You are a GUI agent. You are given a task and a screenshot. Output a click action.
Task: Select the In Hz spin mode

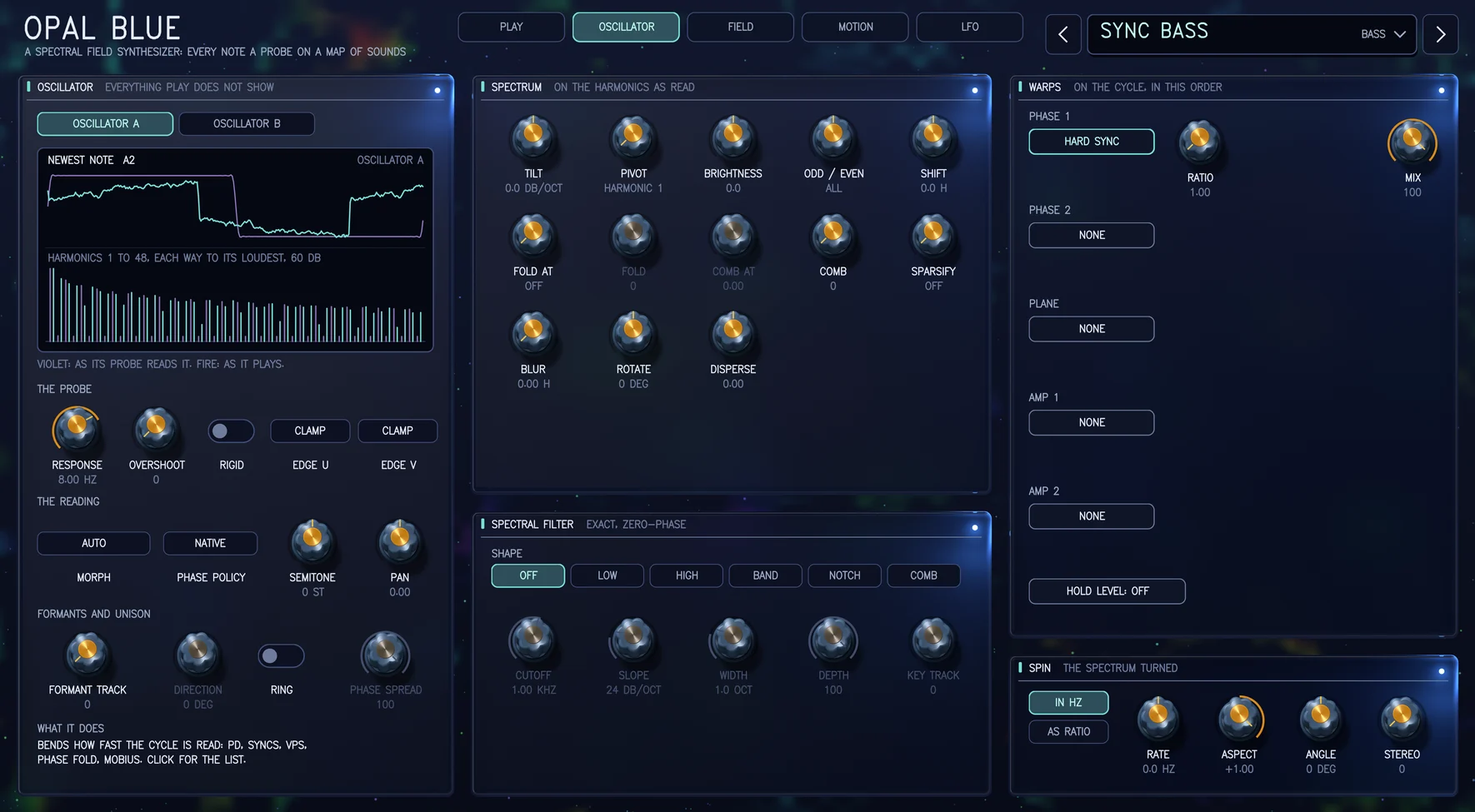pos(1068,703)
